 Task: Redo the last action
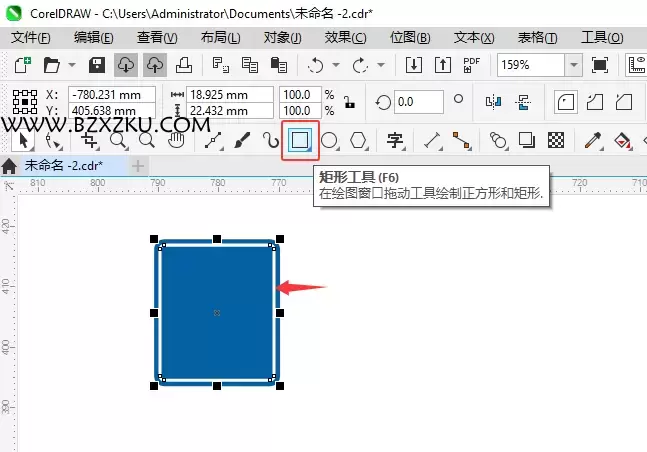[360, 65]
